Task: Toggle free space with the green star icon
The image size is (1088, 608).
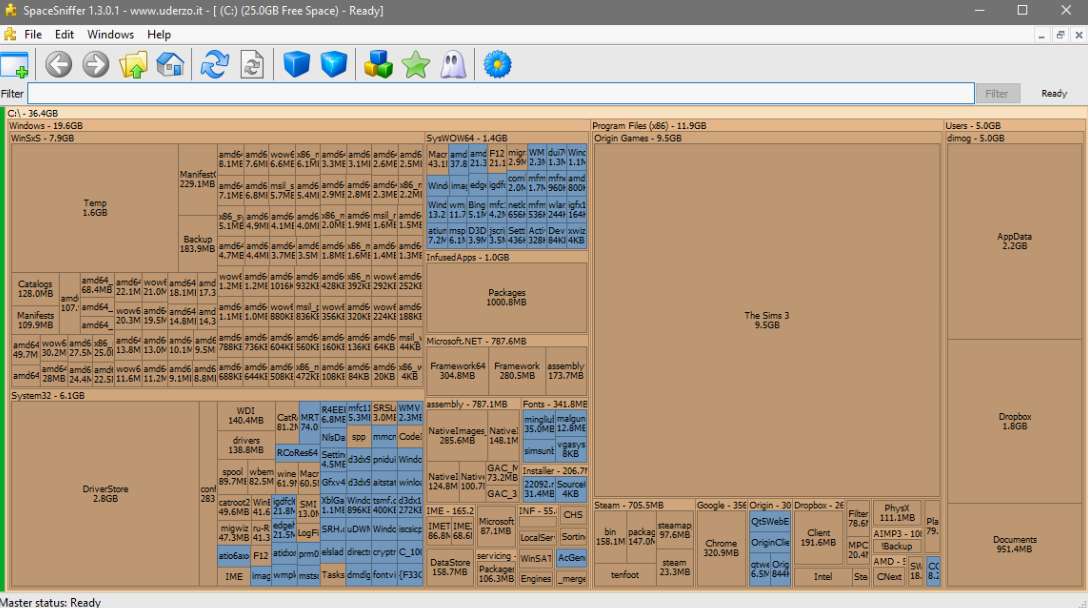Action: point(416,65)
